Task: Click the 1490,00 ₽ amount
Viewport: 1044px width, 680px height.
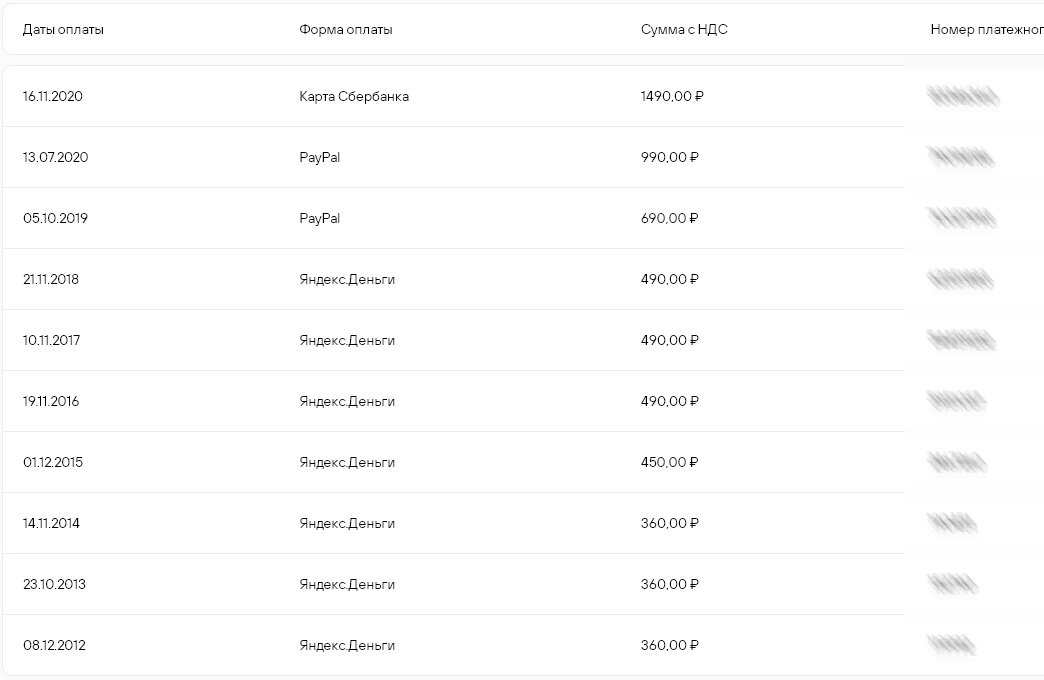Action: (x=672, y=97)
